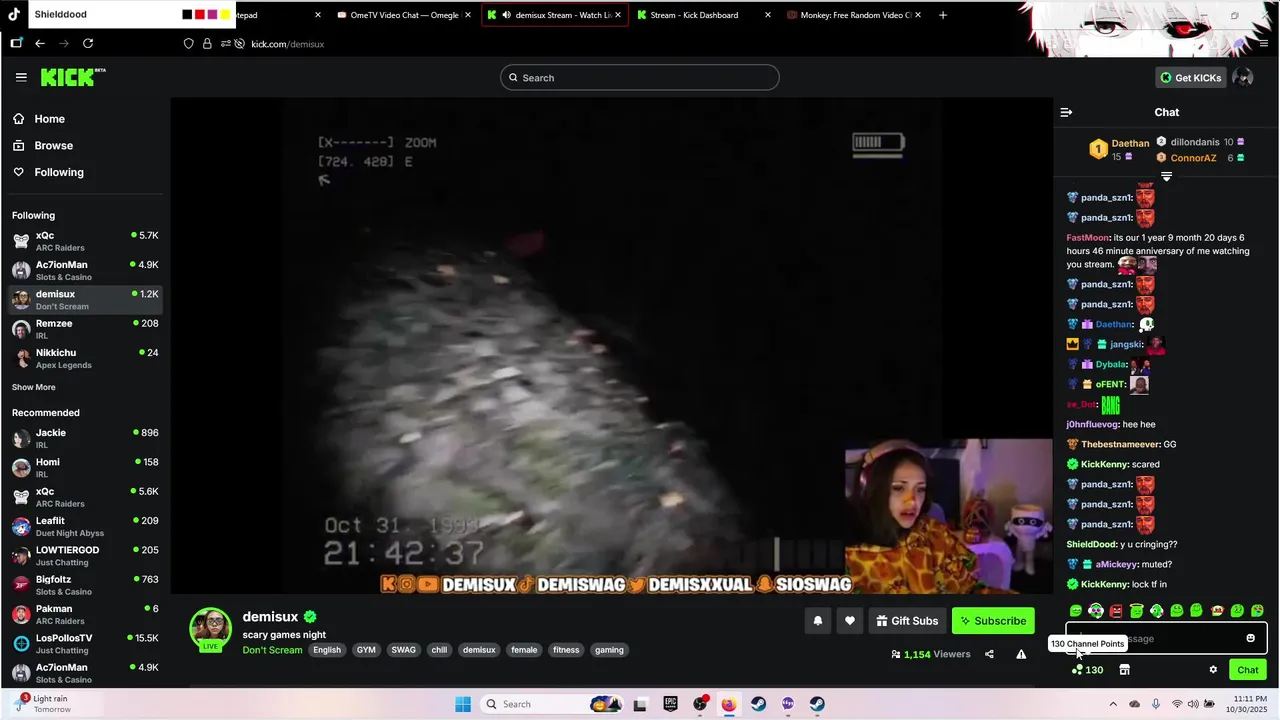Viewport: 1280px width, 720px height.
Task: Open Epic Games from taskbar
Action: tap(671, 704)
